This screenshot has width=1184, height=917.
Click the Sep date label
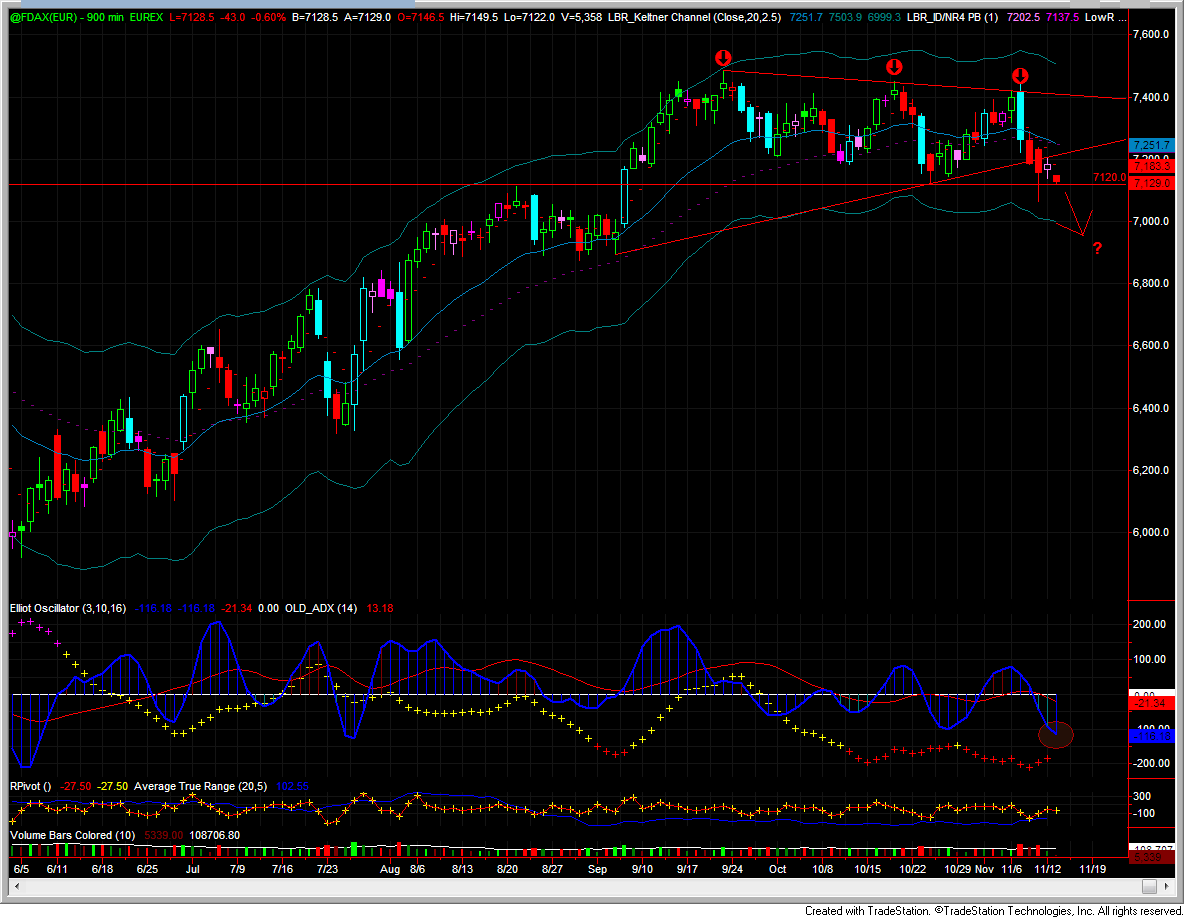pyautogui.click(x=597, y=869)
